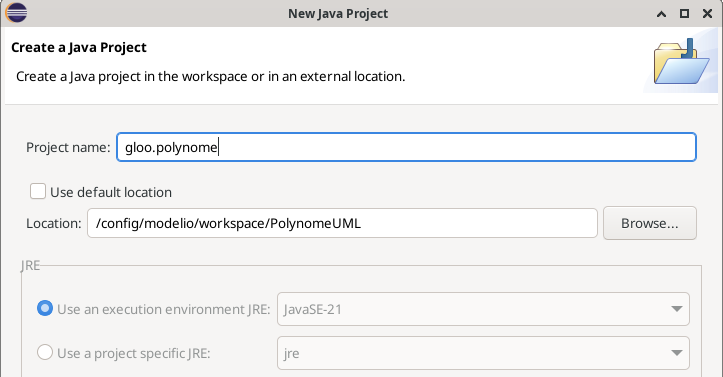The width and height of the screenshot is (723, 377).
Task: Click the Java project folder banner icon
Action: (x=682, y=62)
